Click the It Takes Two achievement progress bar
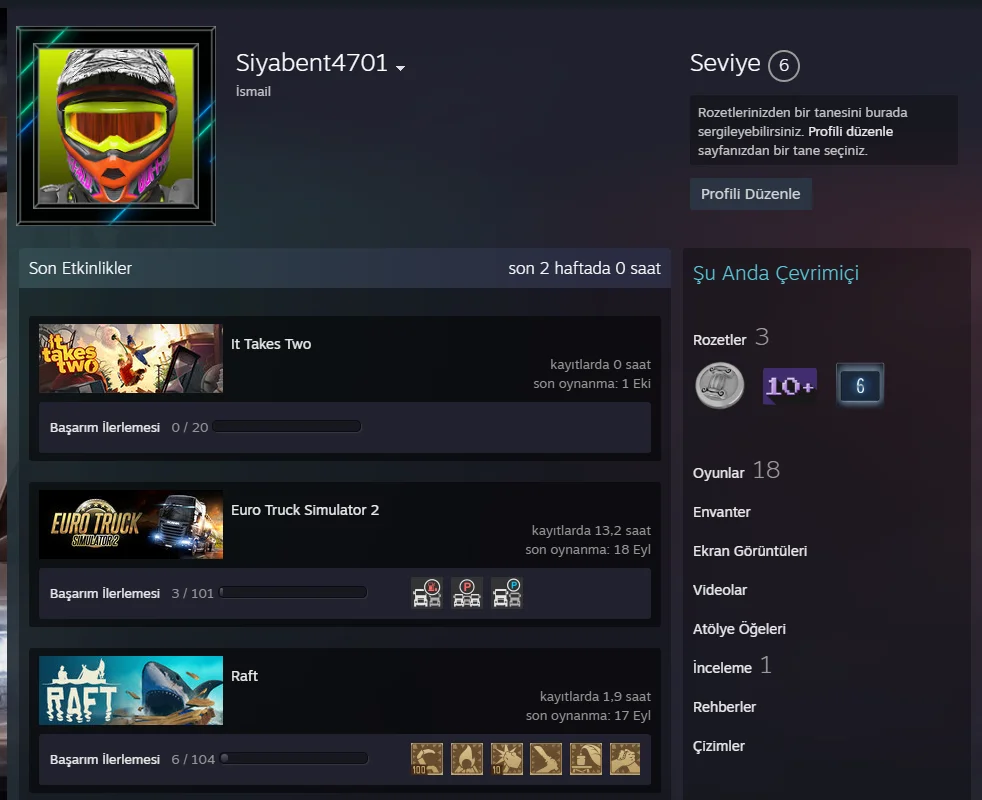The height and width of the screenshot is (800, 982). point(287,427)
